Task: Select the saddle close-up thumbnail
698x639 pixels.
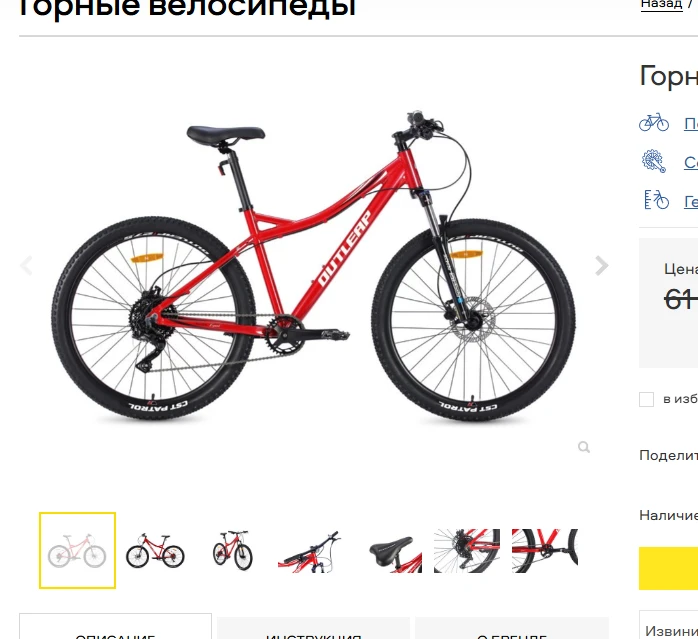Action: pos(394,553)
